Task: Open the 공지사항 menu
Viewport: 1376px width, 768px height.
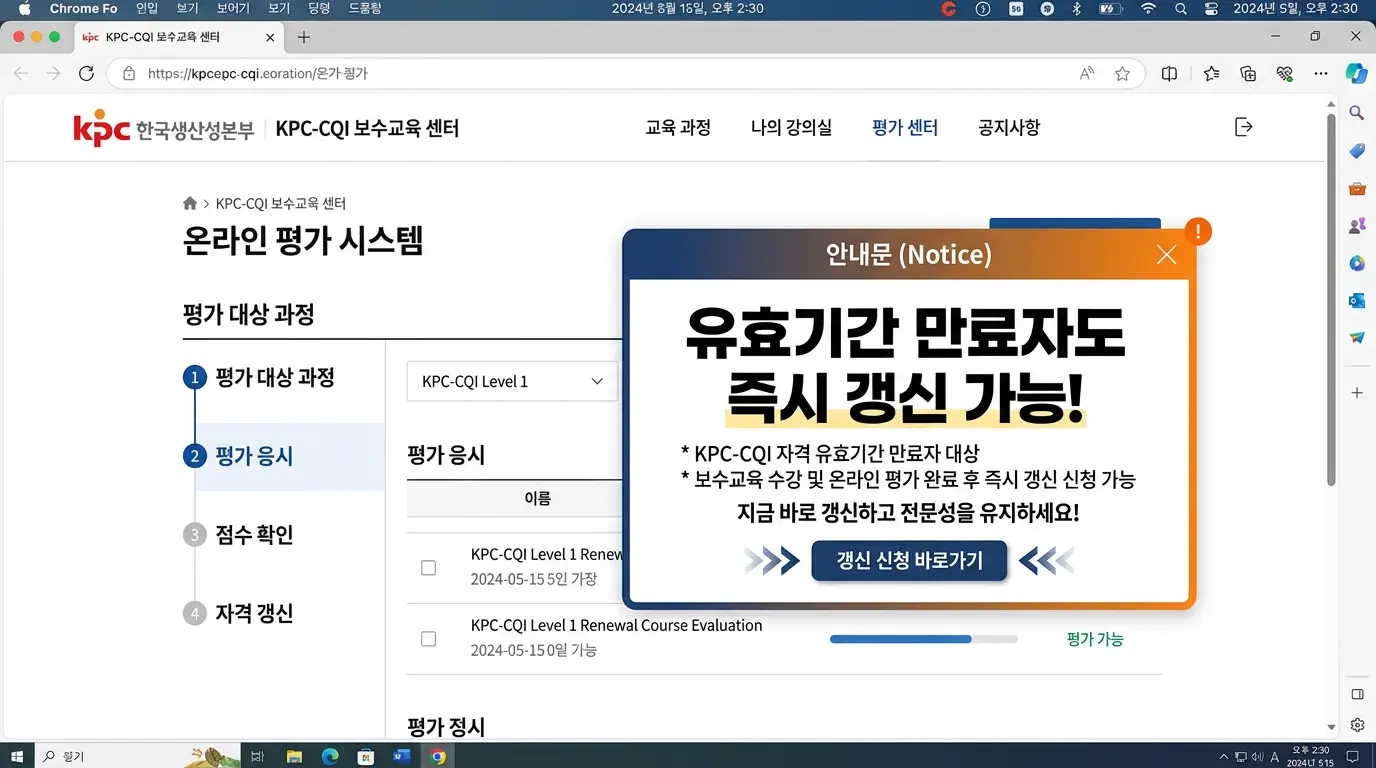Action: 1009,127
